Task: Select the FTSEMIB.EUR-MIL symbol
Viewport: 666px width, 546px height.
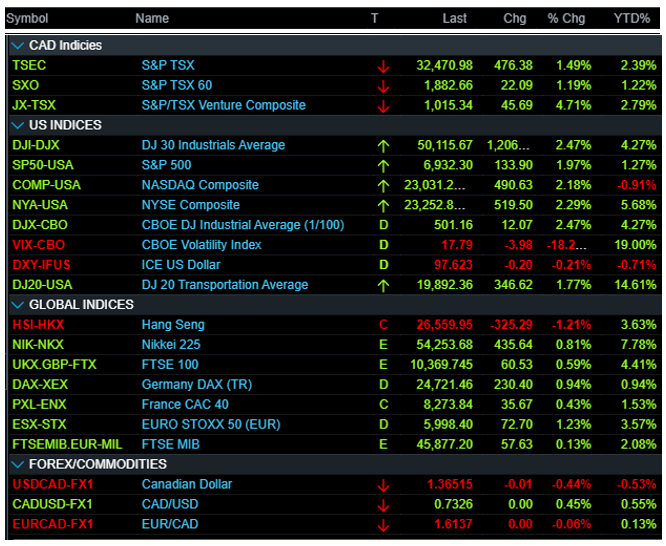Action: pyautogui.click(x=67, y=445)
